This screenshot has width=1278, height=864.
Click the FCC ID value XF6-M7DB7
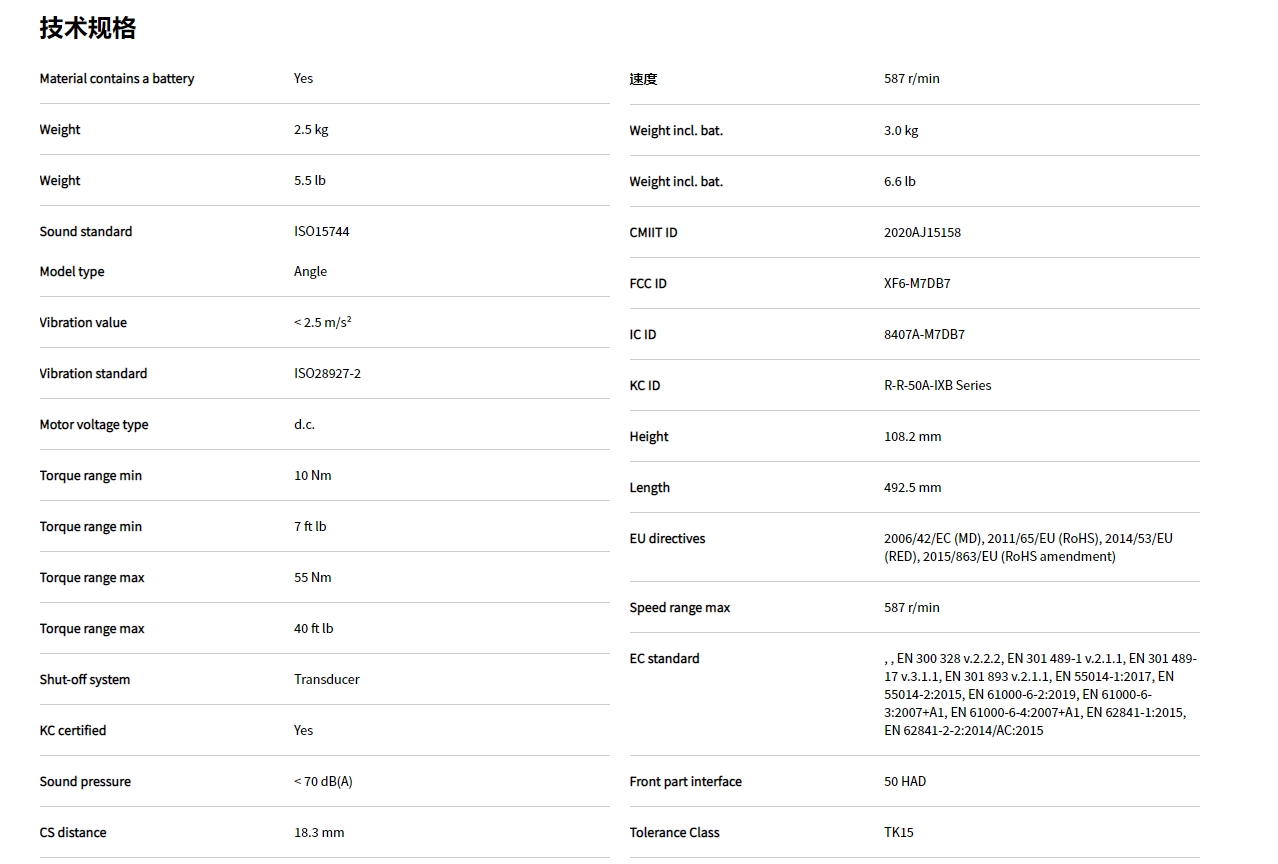point(917,284)
